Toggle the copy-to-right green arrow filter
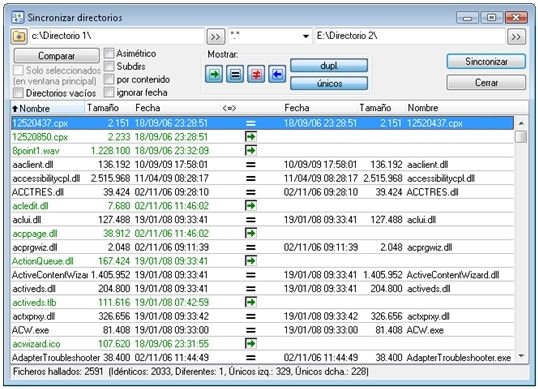 click(x=214, y=74)
